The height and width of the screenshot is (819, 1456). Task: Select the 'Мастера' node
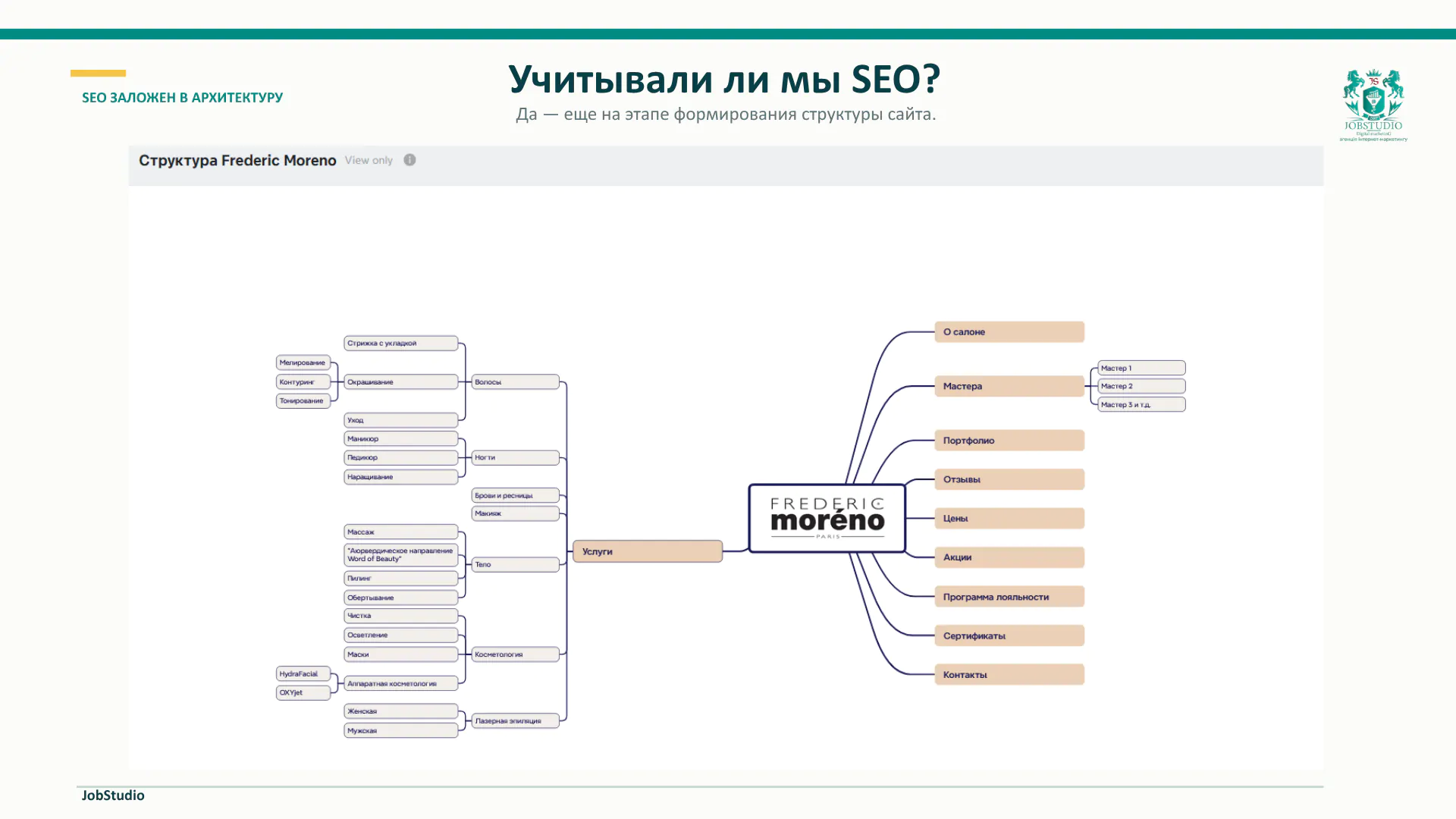(1009, 386)
